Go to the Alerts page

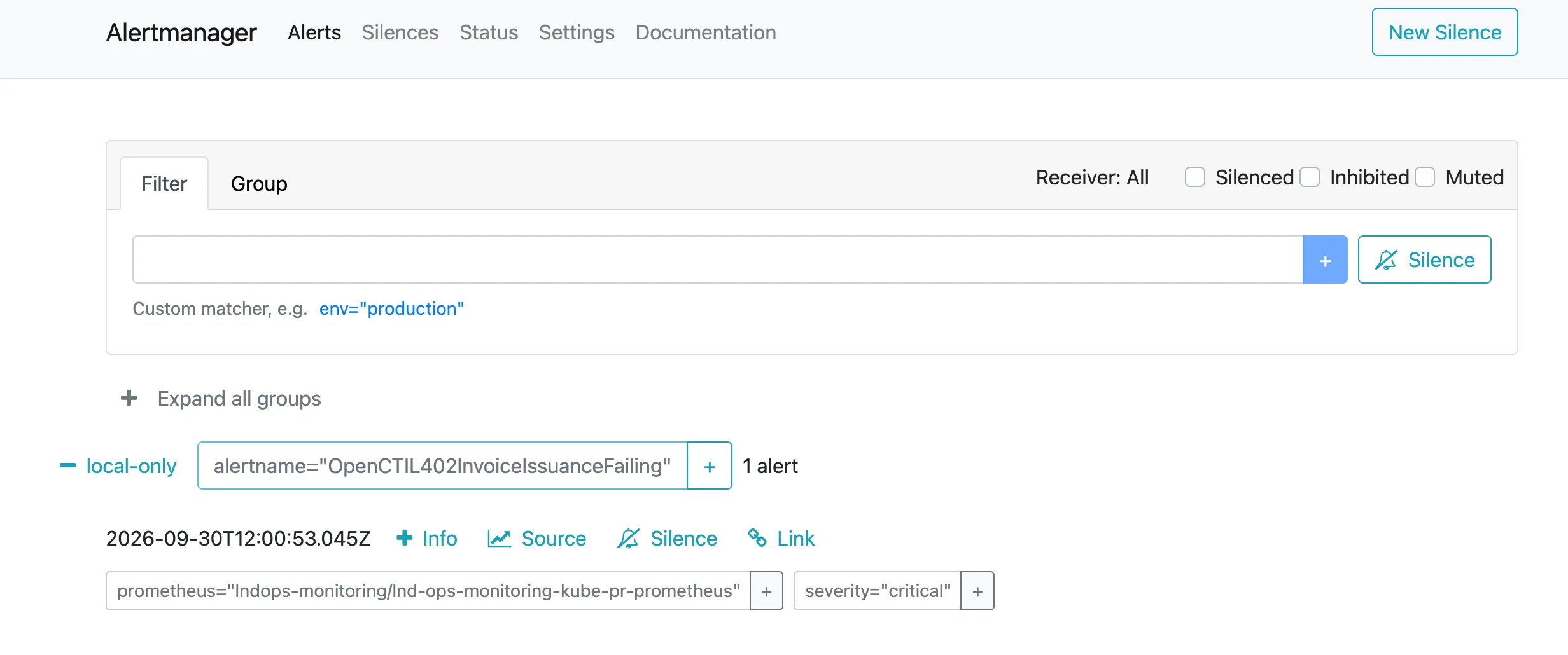pyautogui.click(x=314, y=32)
